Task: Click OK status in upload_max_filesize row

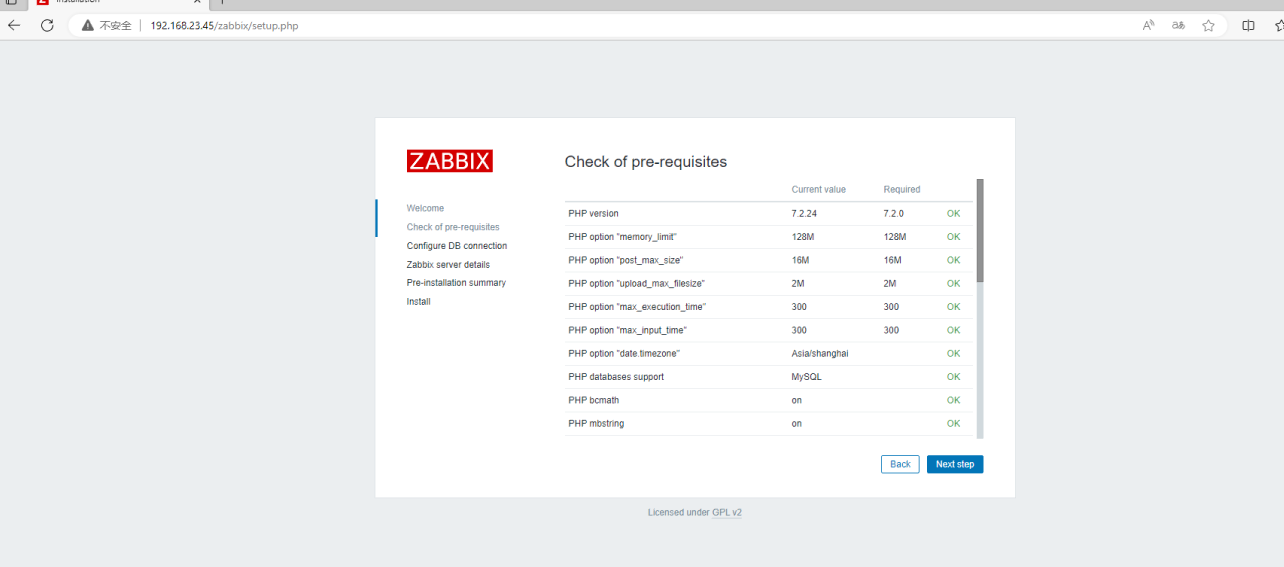Action: 953,283
